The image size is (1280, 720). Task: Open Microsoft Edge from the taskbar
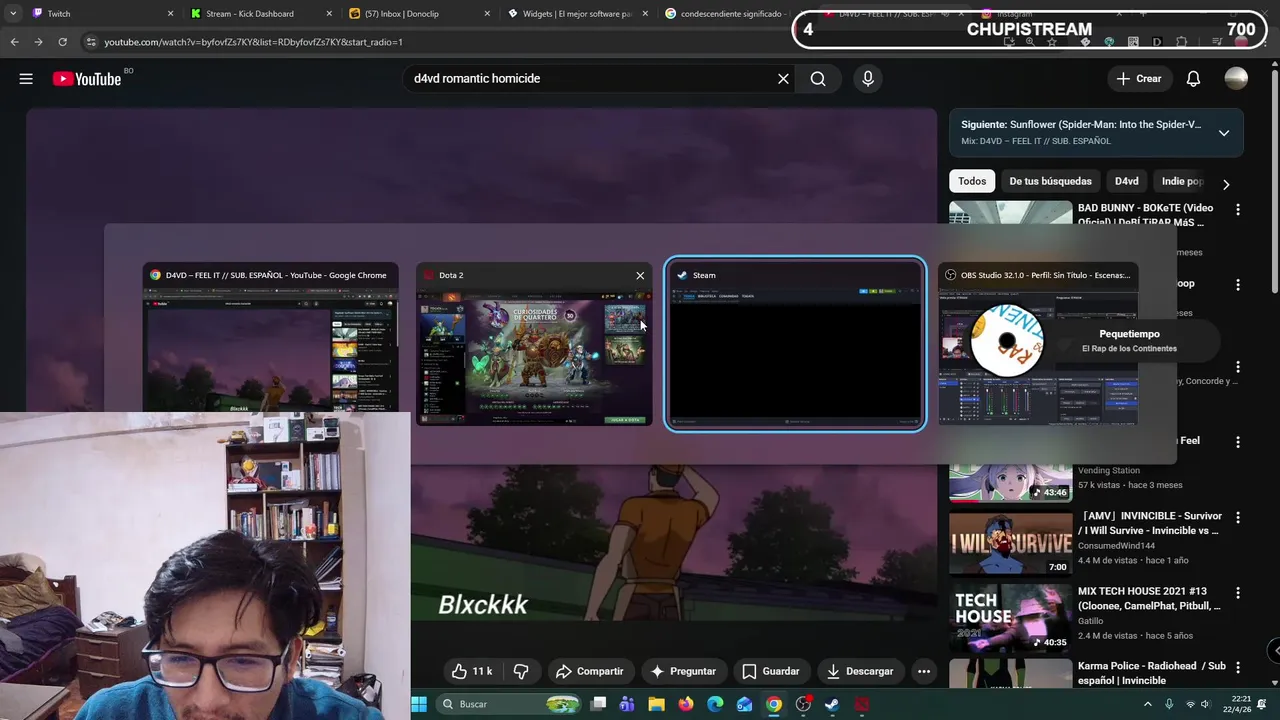tap(715, 704)
